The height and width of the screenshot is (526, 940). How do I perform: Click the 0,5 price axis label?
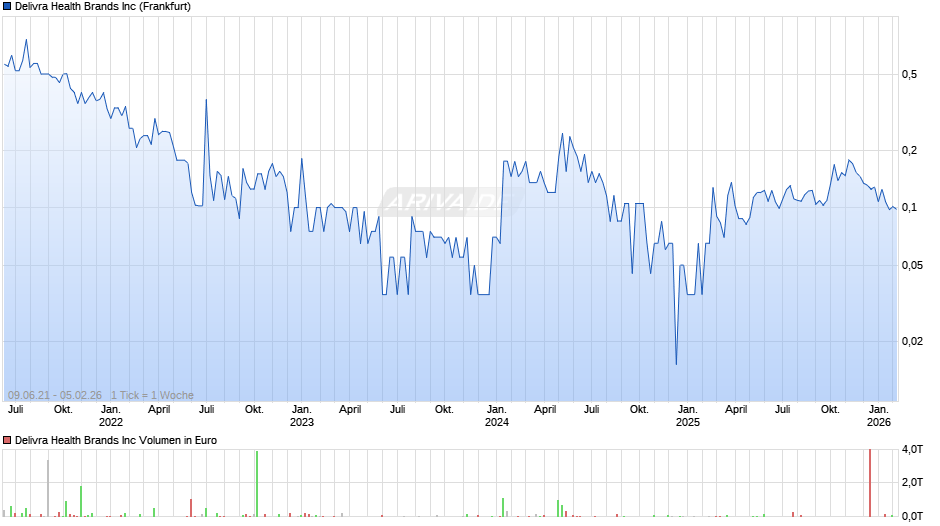click(x=909, y=74)
